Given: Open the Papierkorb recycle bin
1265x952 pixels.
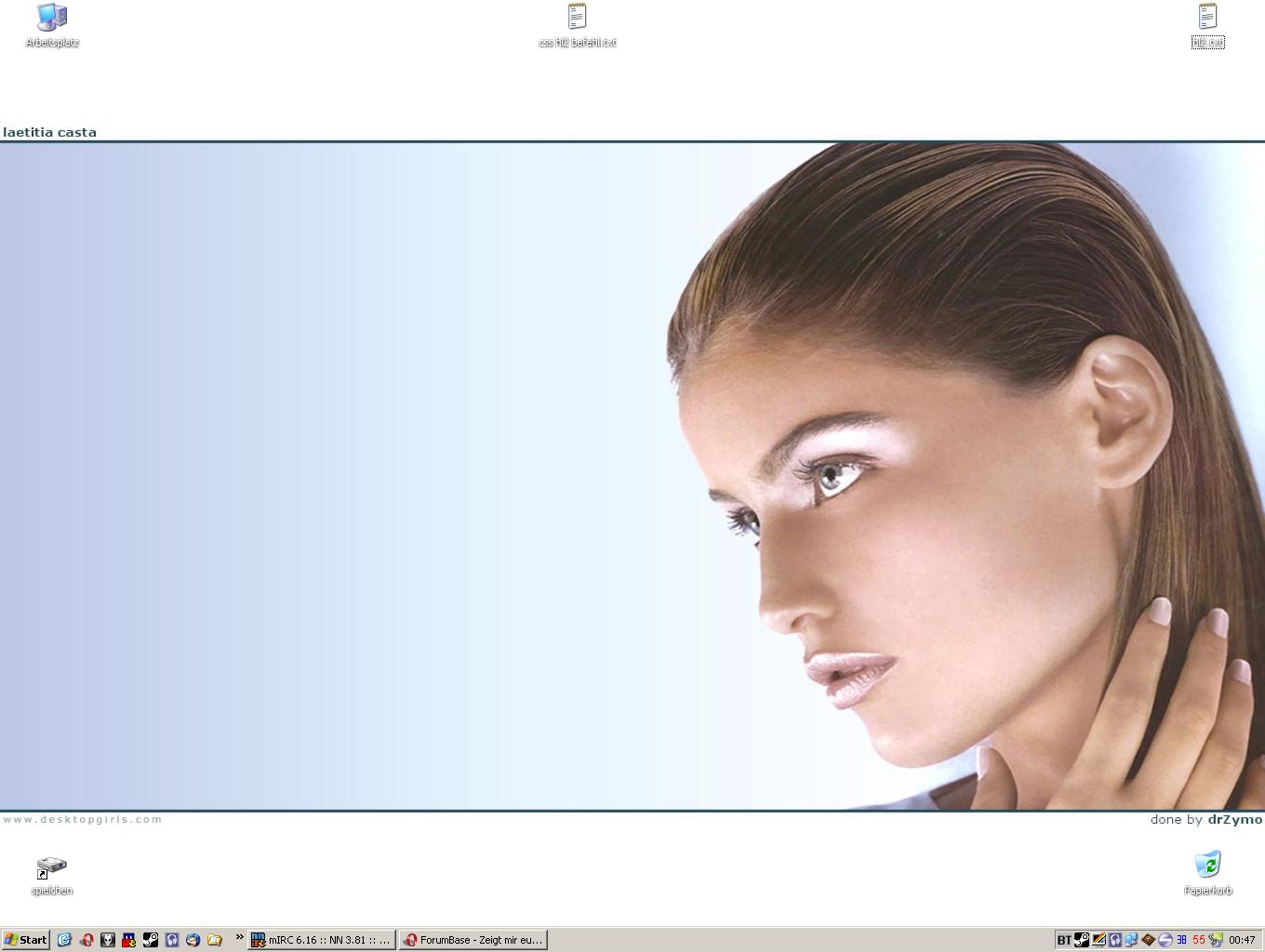Looking at the screenshot, I should [x=1207, y=872].
